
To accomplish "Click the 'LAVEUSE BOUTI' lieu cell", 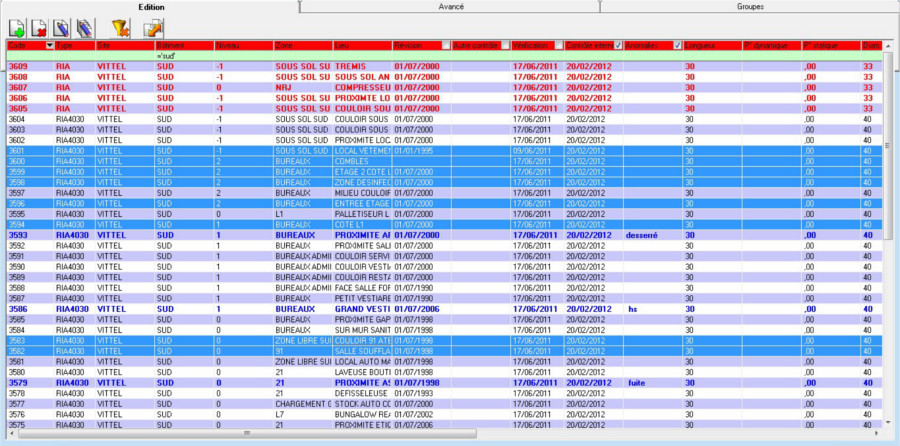I will click(x=362, y=372).
